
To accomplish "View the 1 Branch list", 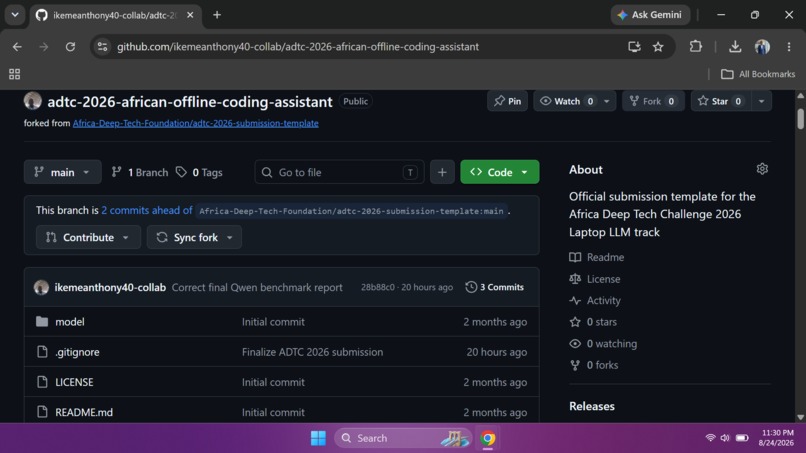I will (x=140, y=172).
